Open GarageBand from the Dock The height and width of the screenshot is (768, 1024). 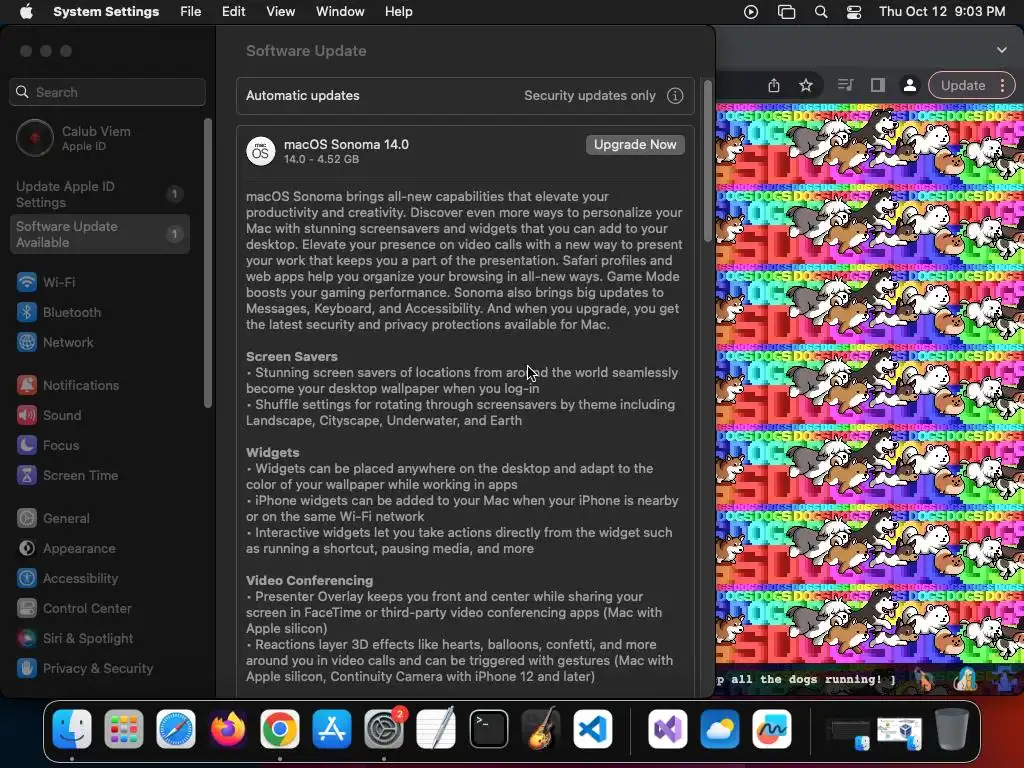[541, 729]
